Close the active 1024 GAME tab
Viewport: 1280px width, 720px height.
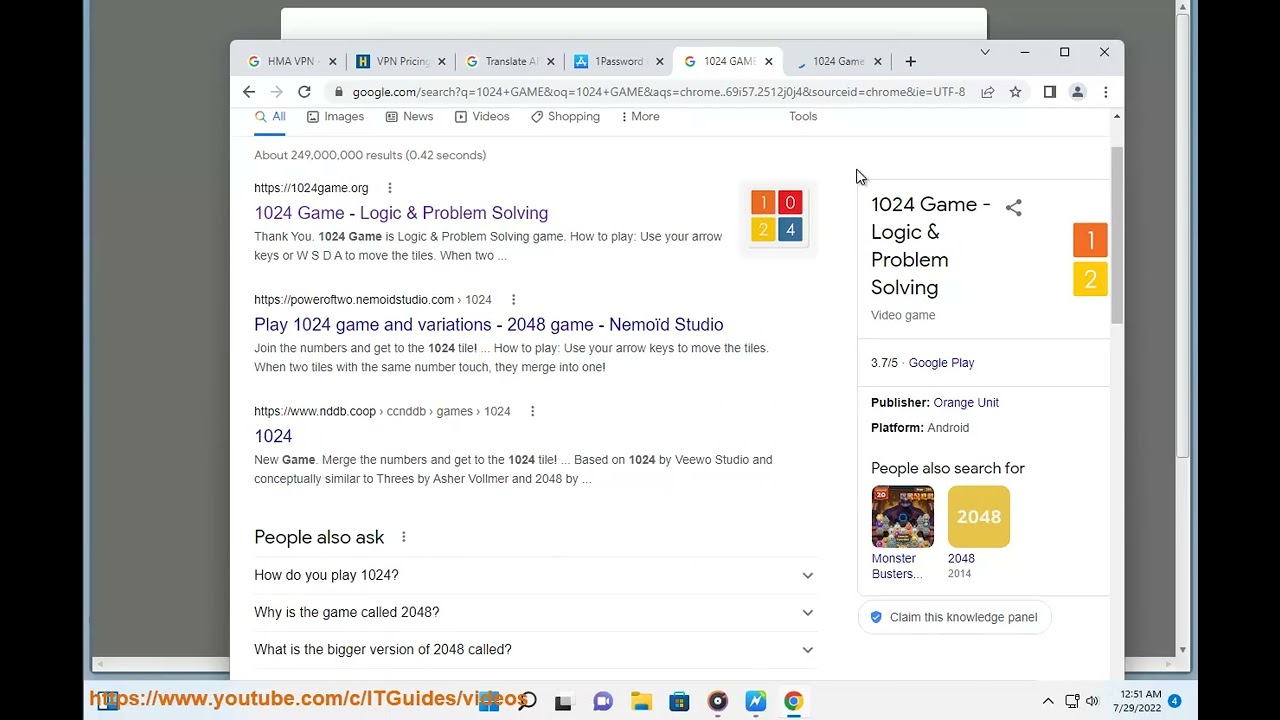(769, 61)
